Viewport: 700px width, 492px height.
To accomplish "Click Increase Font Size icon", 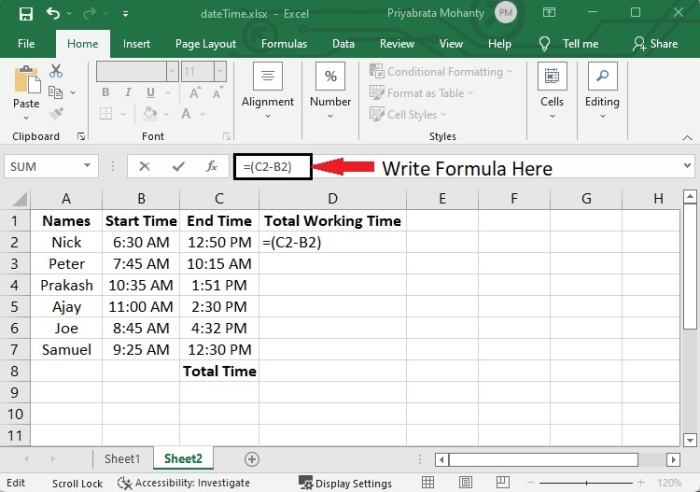I will [x=195, y=93].
